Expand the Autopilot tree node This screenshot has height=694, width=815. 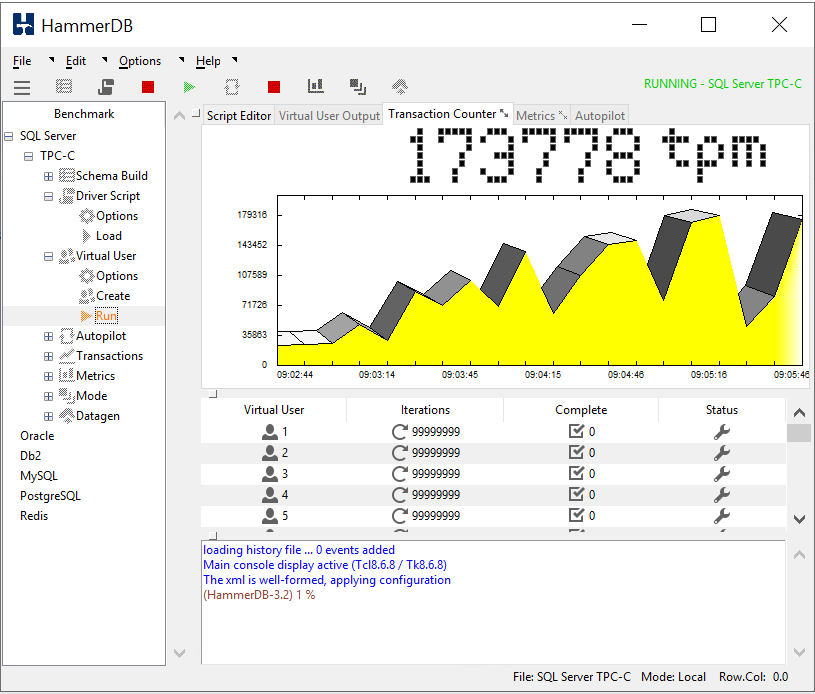(x=48, y=336)
